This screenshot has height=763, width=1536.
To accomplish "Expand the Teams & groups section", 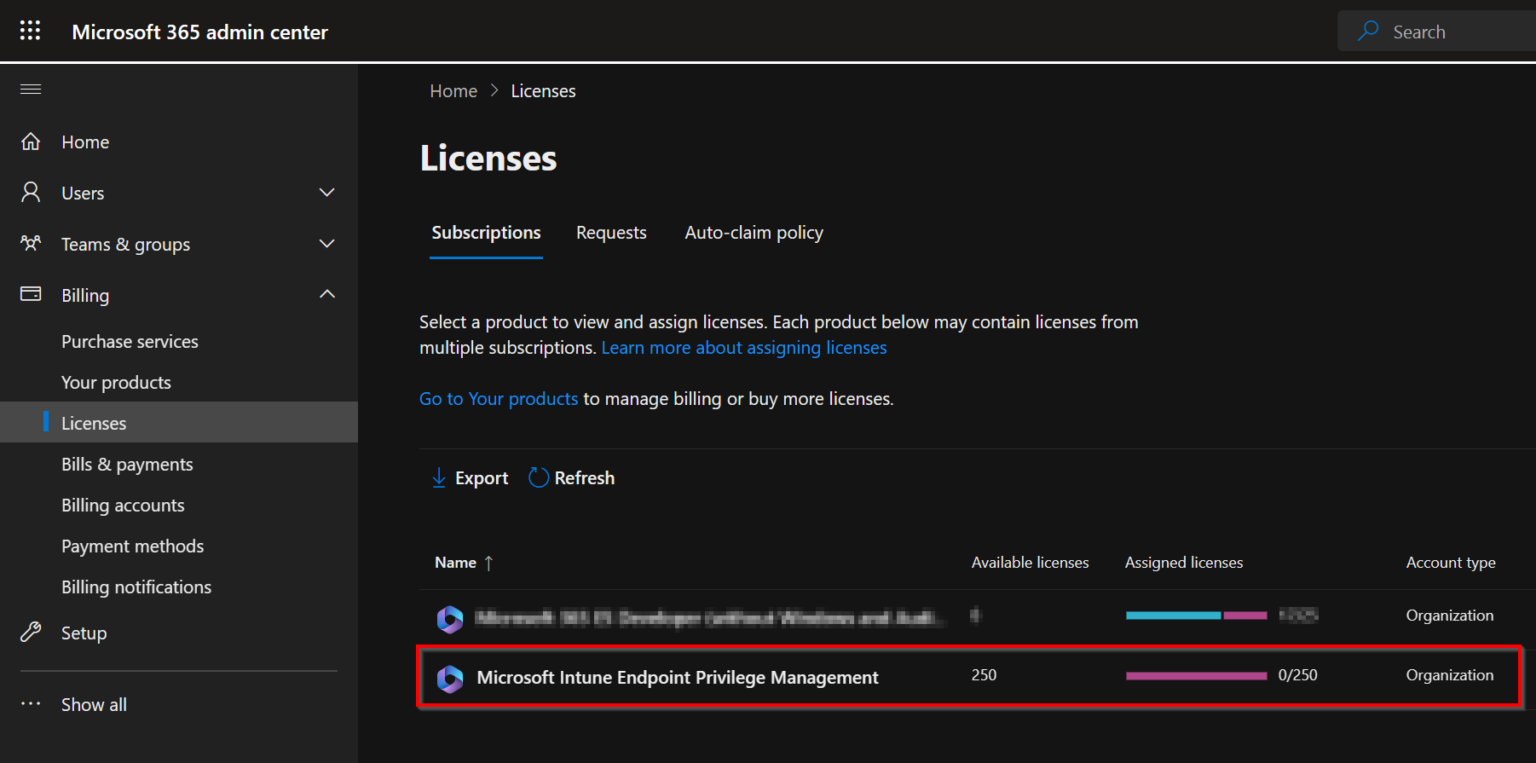I will [x=326, y=243].
